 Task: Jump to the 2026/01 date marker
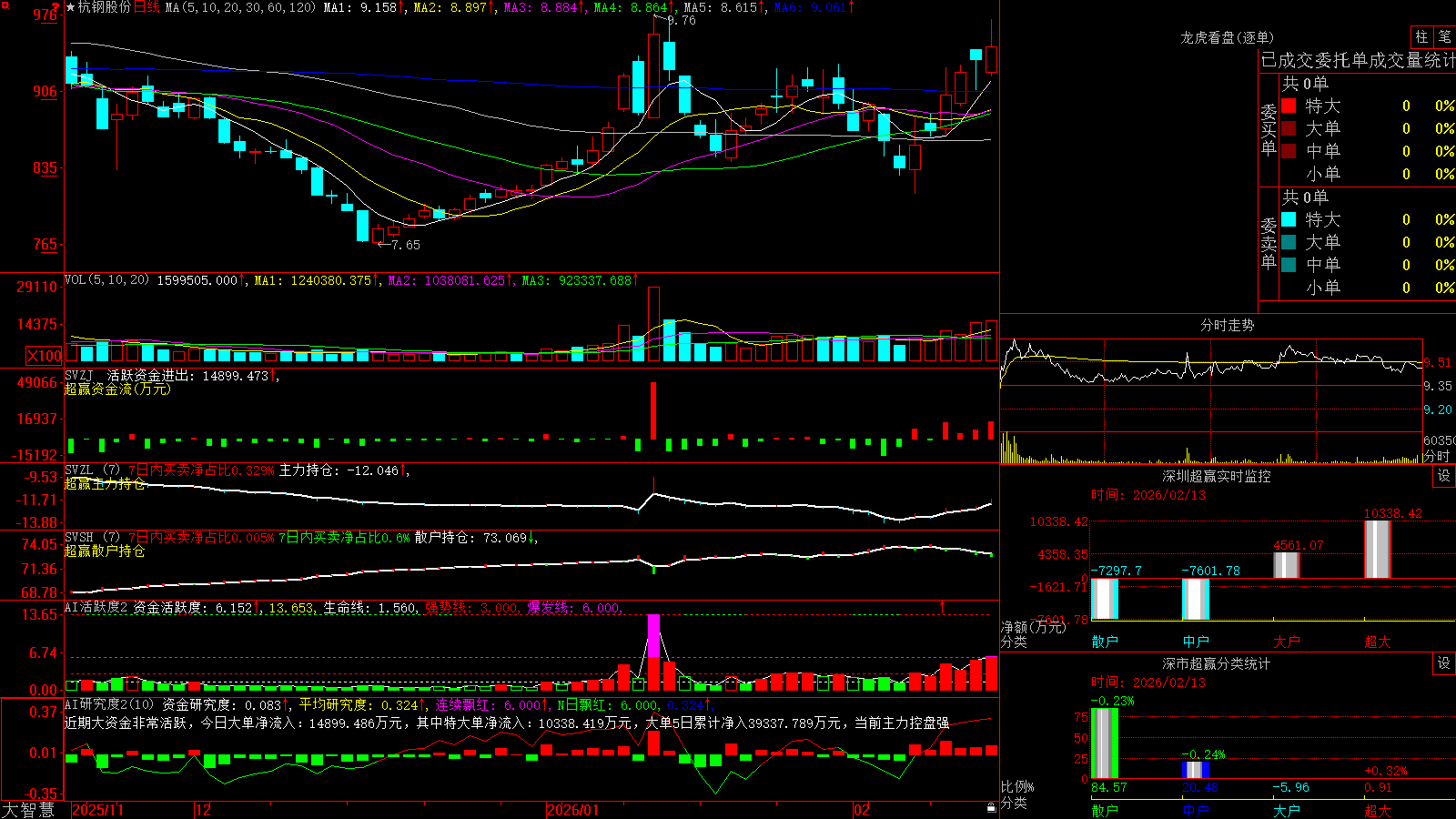(573, 810)
